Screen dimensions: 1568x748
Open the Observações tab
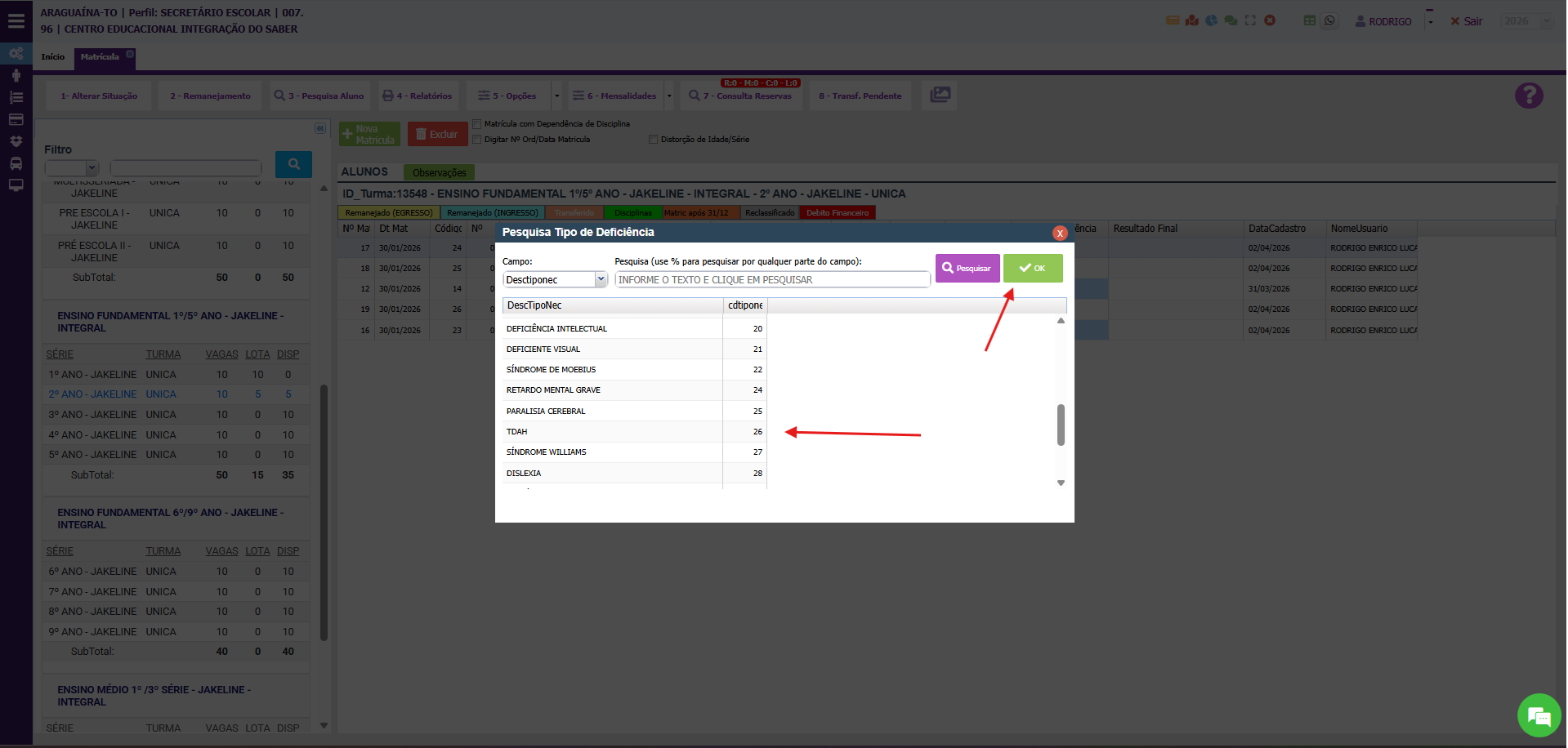point(439,172)
